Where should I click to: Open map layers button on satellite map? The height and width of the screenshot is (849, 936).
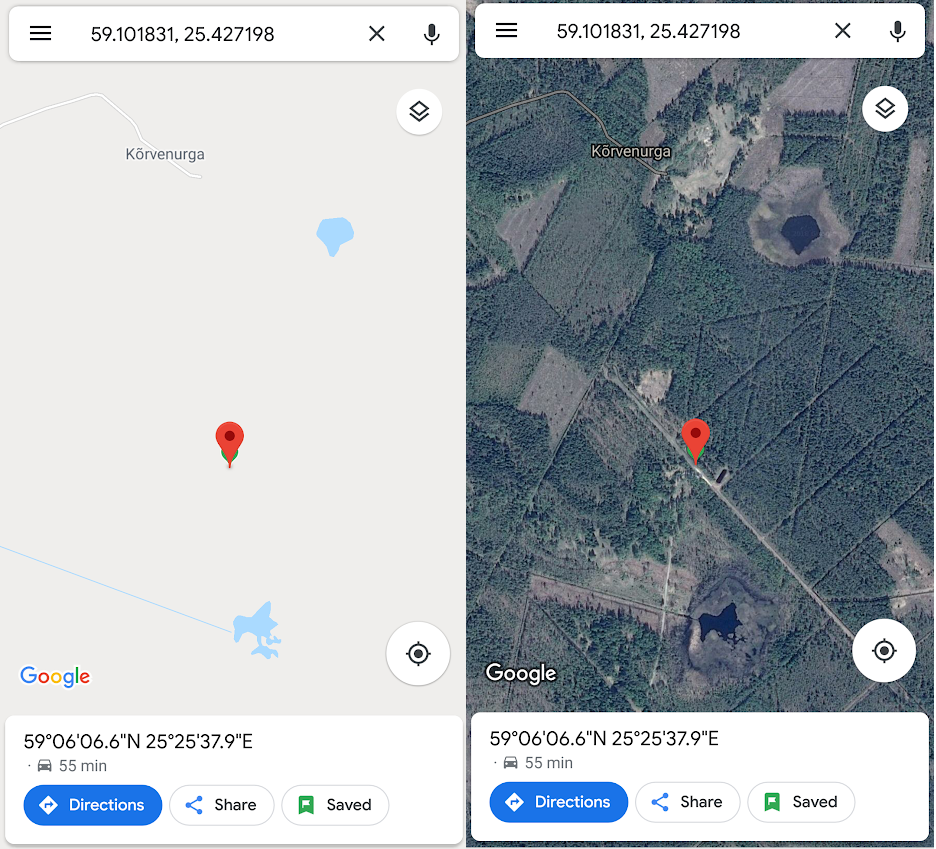(x=885, y=109)
